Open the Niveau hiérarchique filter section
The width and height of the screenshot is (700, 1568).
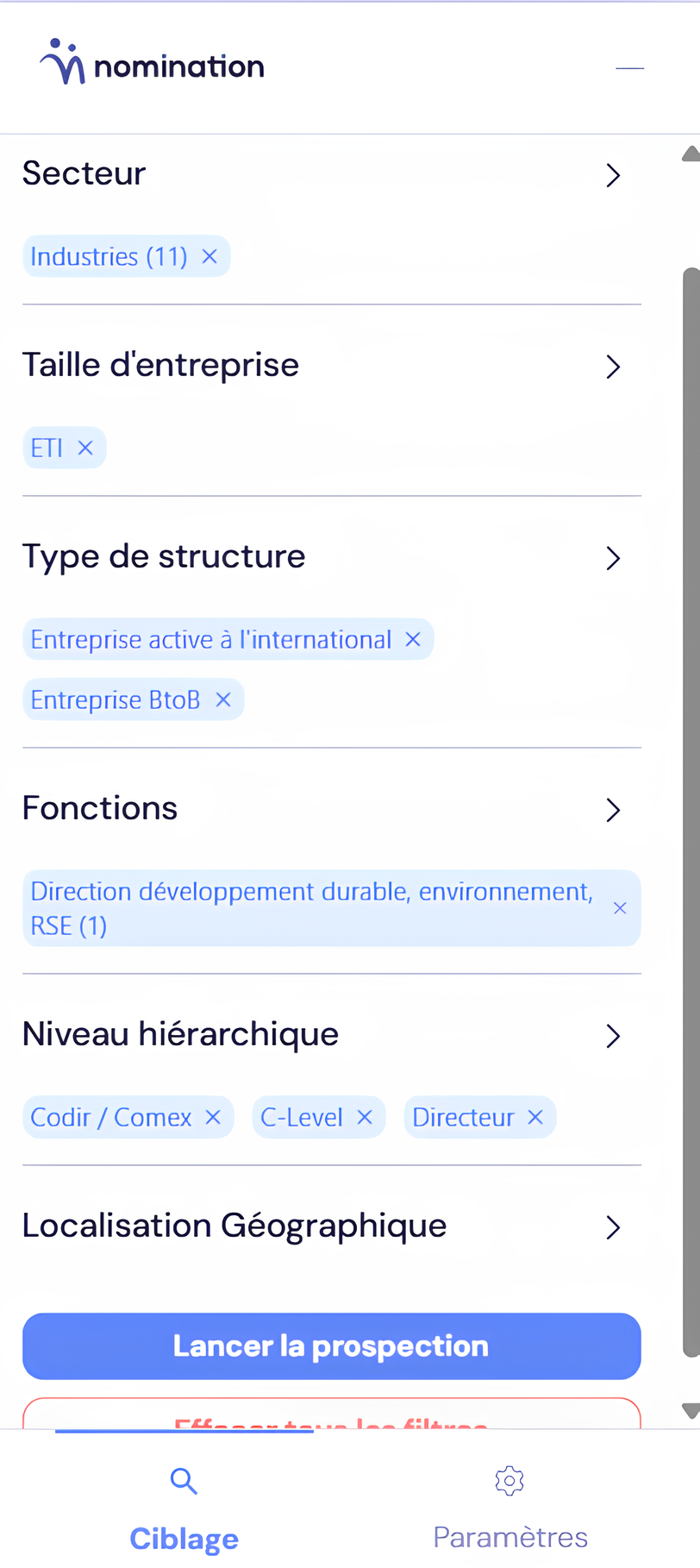pyautogui.click(x=613, y=1036)
